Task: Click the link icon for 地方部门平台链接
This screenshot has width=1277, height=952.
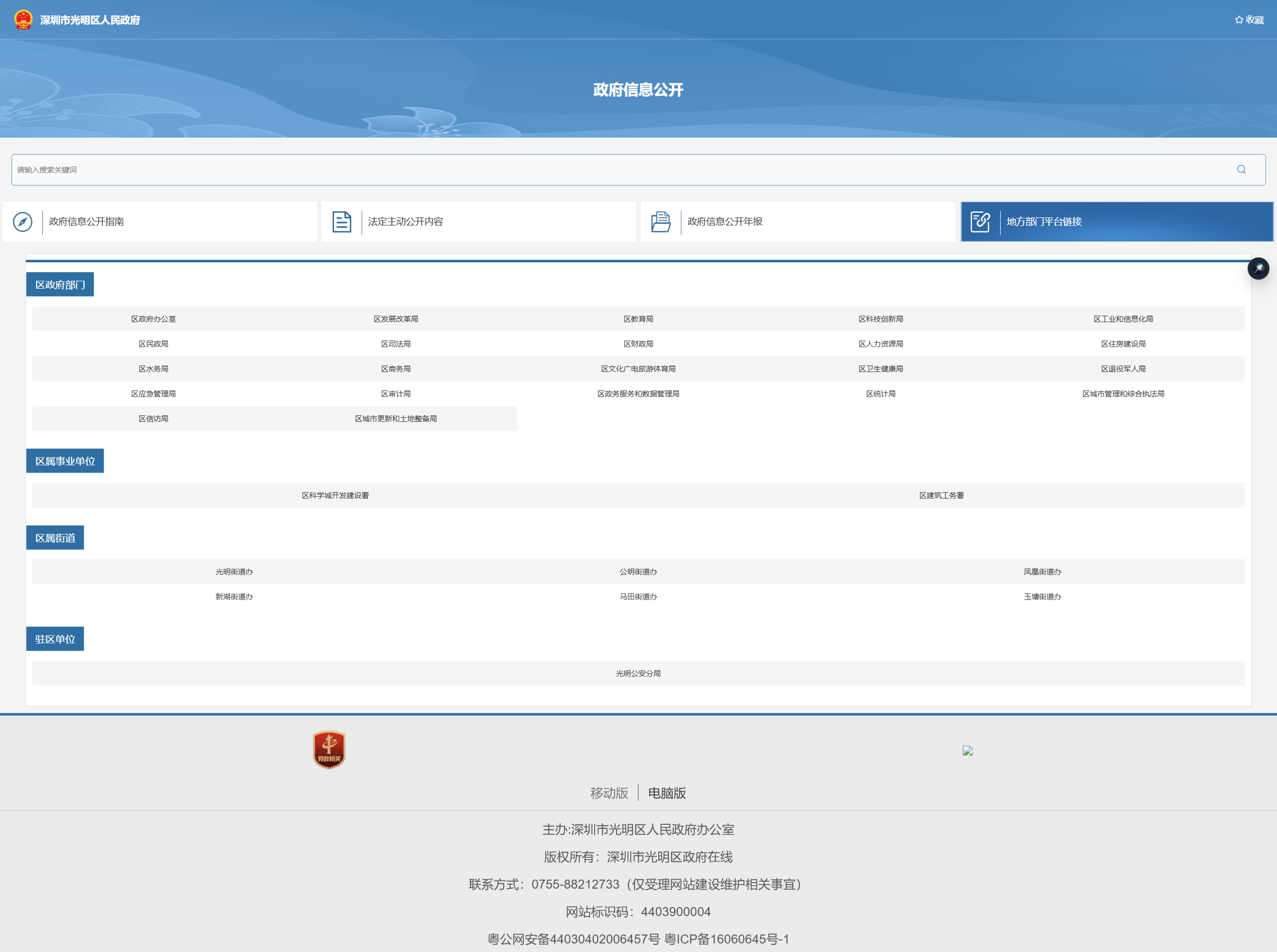Action: (980, 222)
